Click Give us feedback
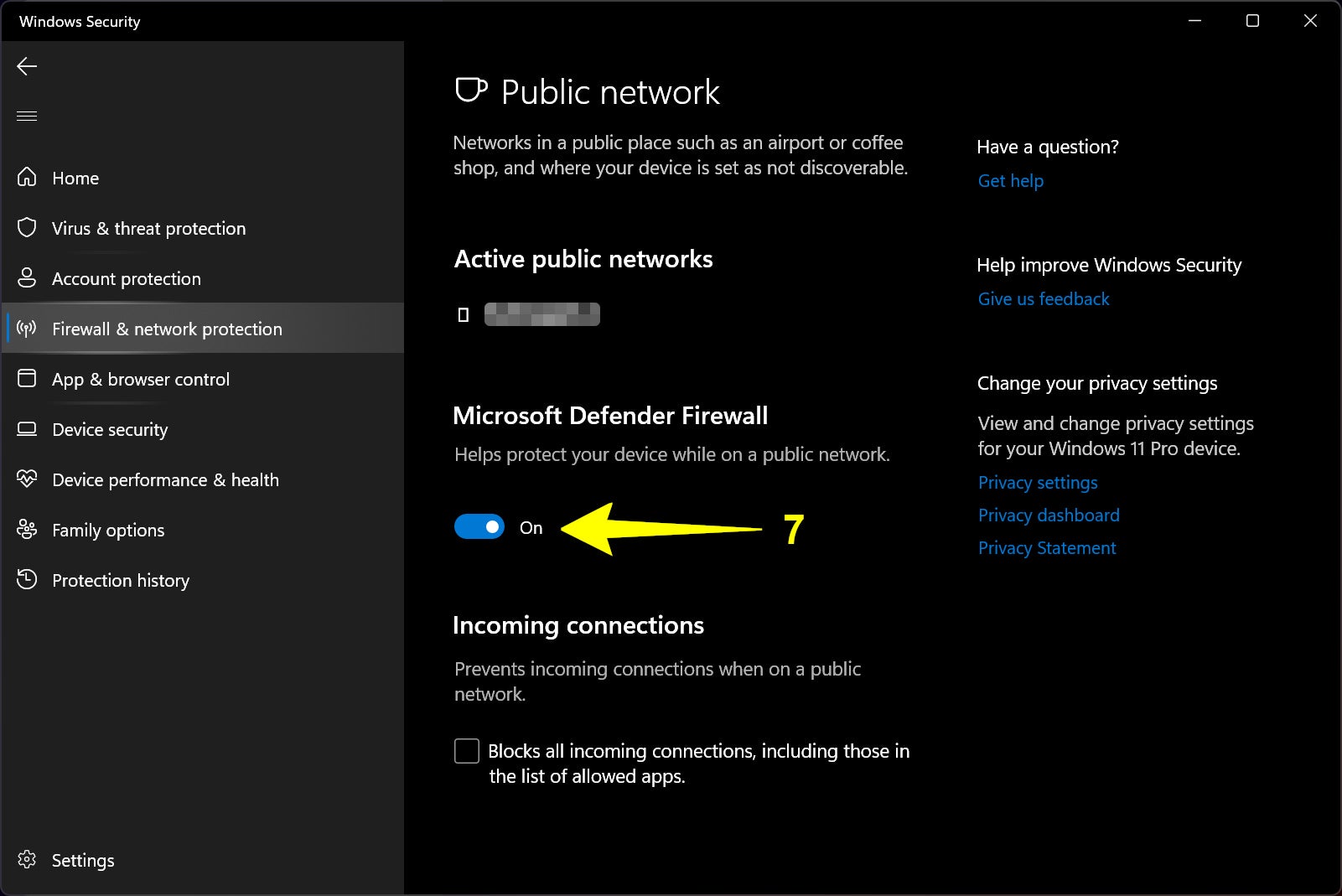Screen dimensions: 1342x896 [1043, 298]
